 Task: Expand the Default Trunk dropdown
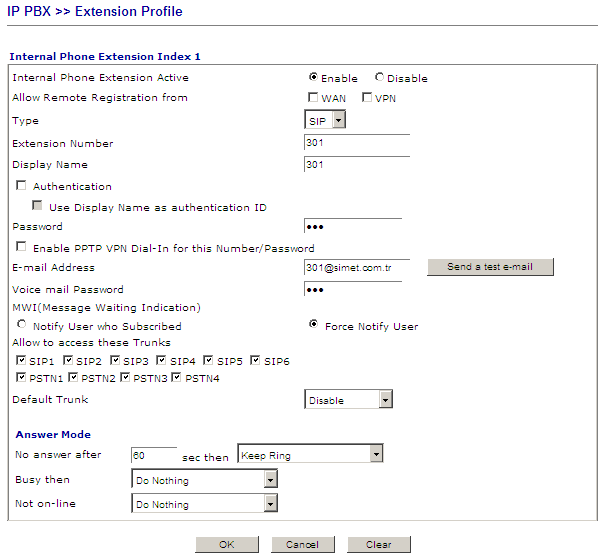[x=348, y=400]
